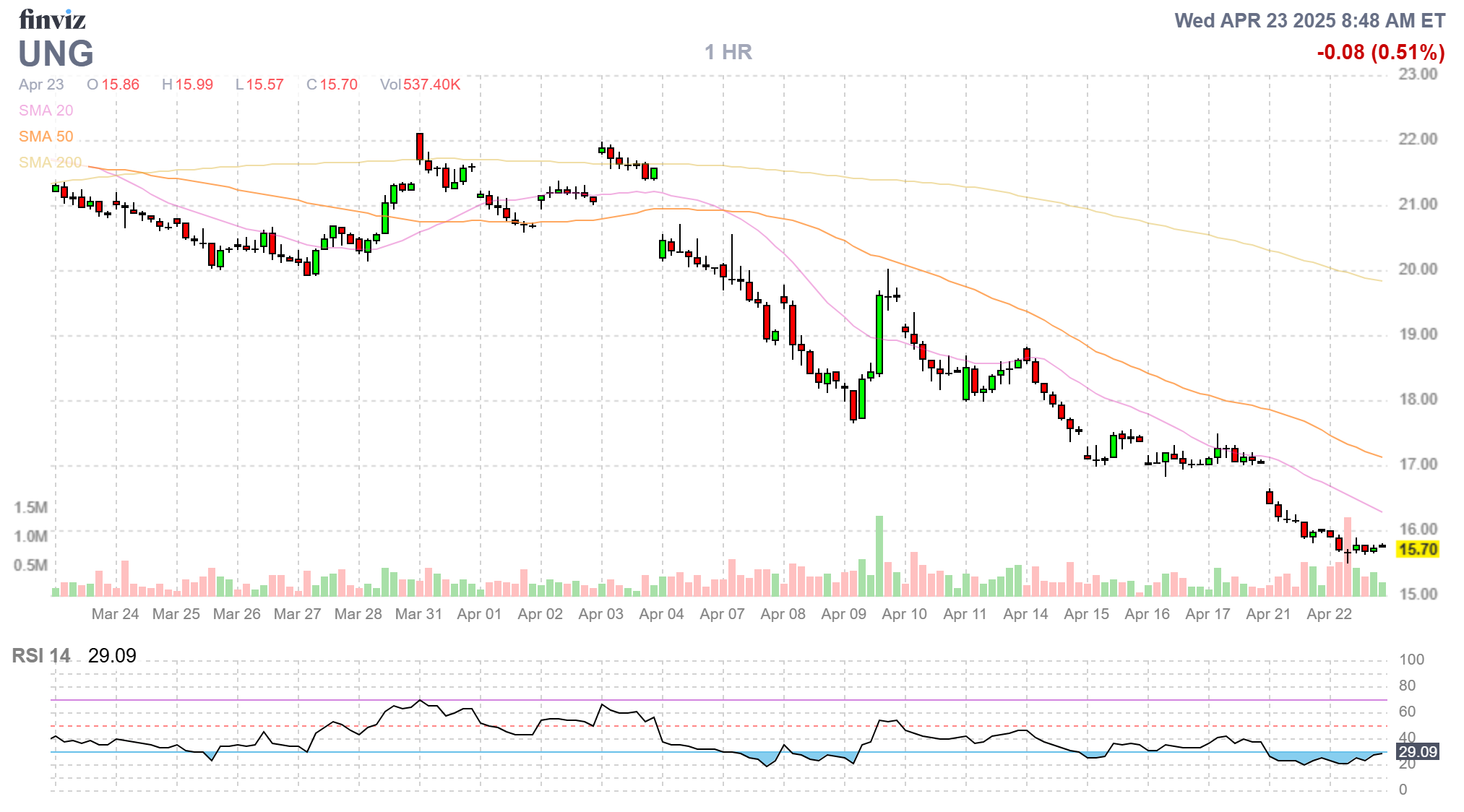Click the Wed APR 23 2025 timestamp
Image resolution: width=1464 pixels, height=812 pixels.
point(1309,20)
